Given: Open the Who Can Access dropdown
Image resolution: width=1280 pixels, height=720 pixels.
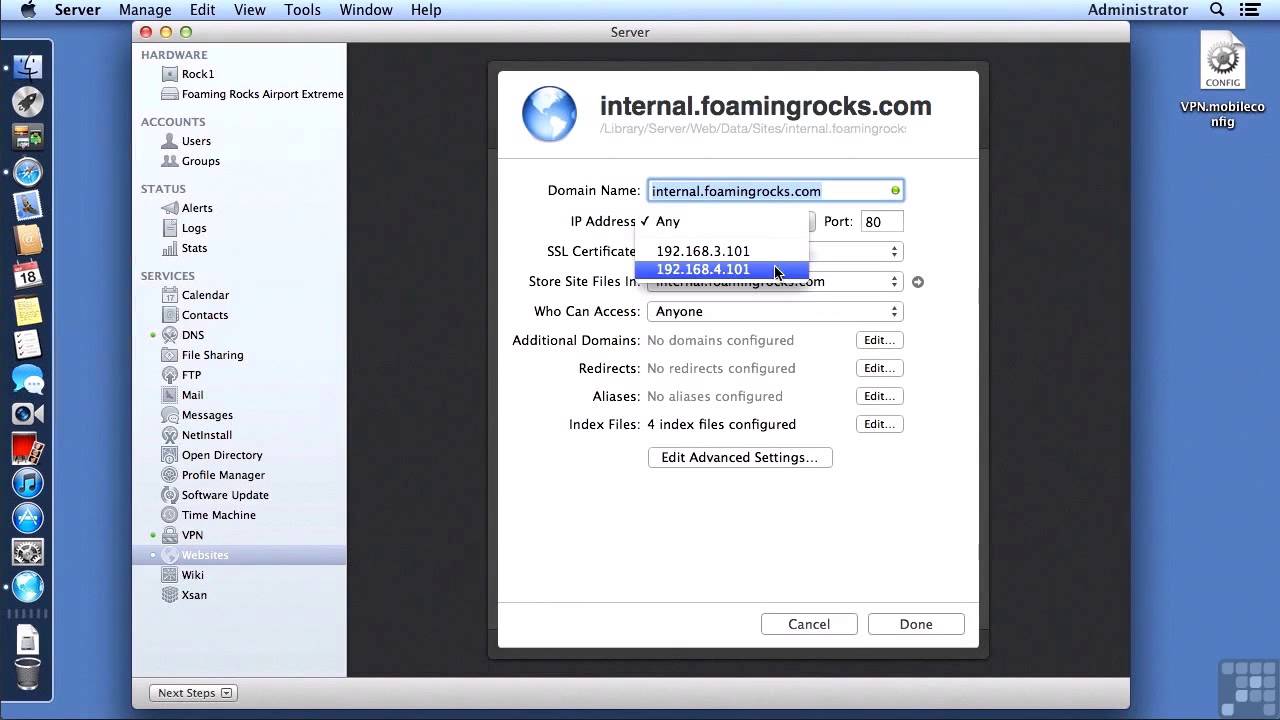Looking at the screenshot, I should [x=775, y=311].
